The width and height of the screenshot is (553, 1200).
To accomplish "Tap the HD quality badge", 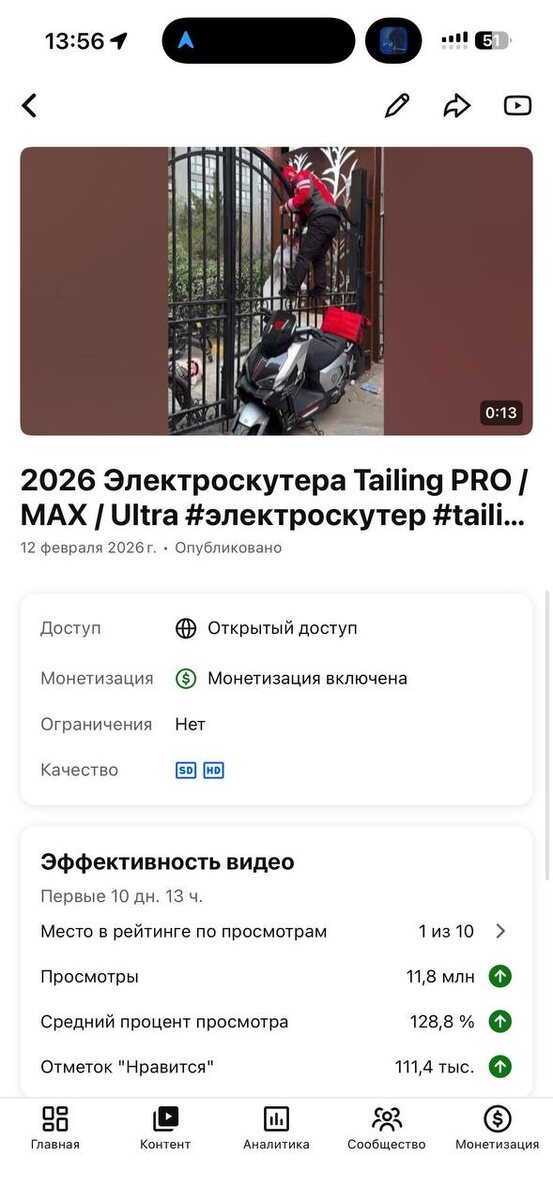I will pyautogui.click(x=213, y=770).
